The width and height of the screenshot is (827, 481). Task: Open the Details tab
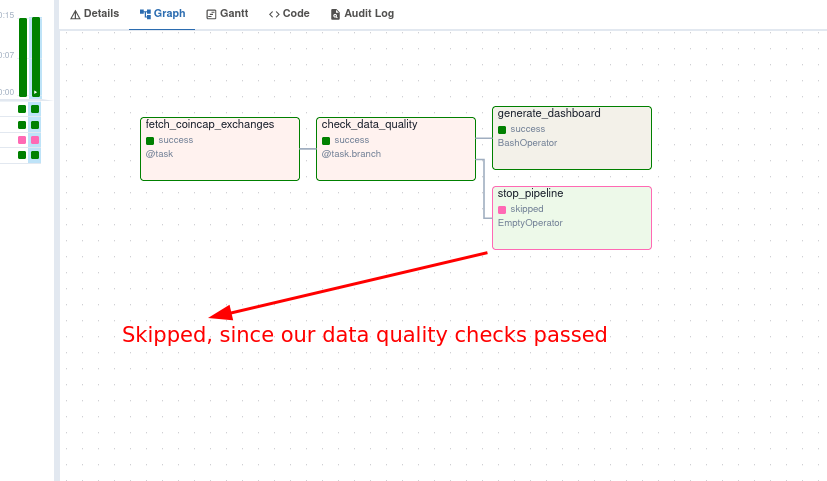[94, 14]
